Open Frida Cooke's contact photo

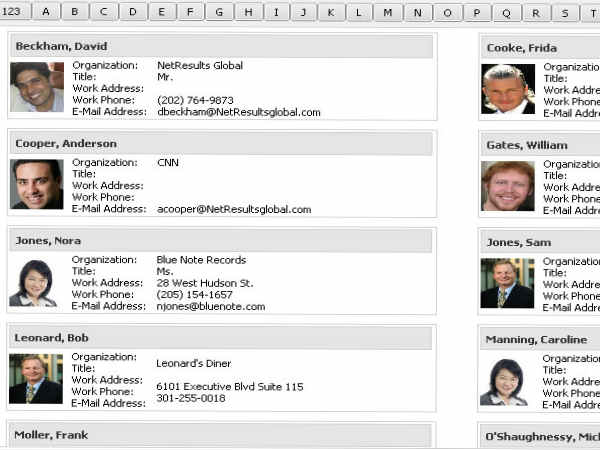(x=508, y=89)
